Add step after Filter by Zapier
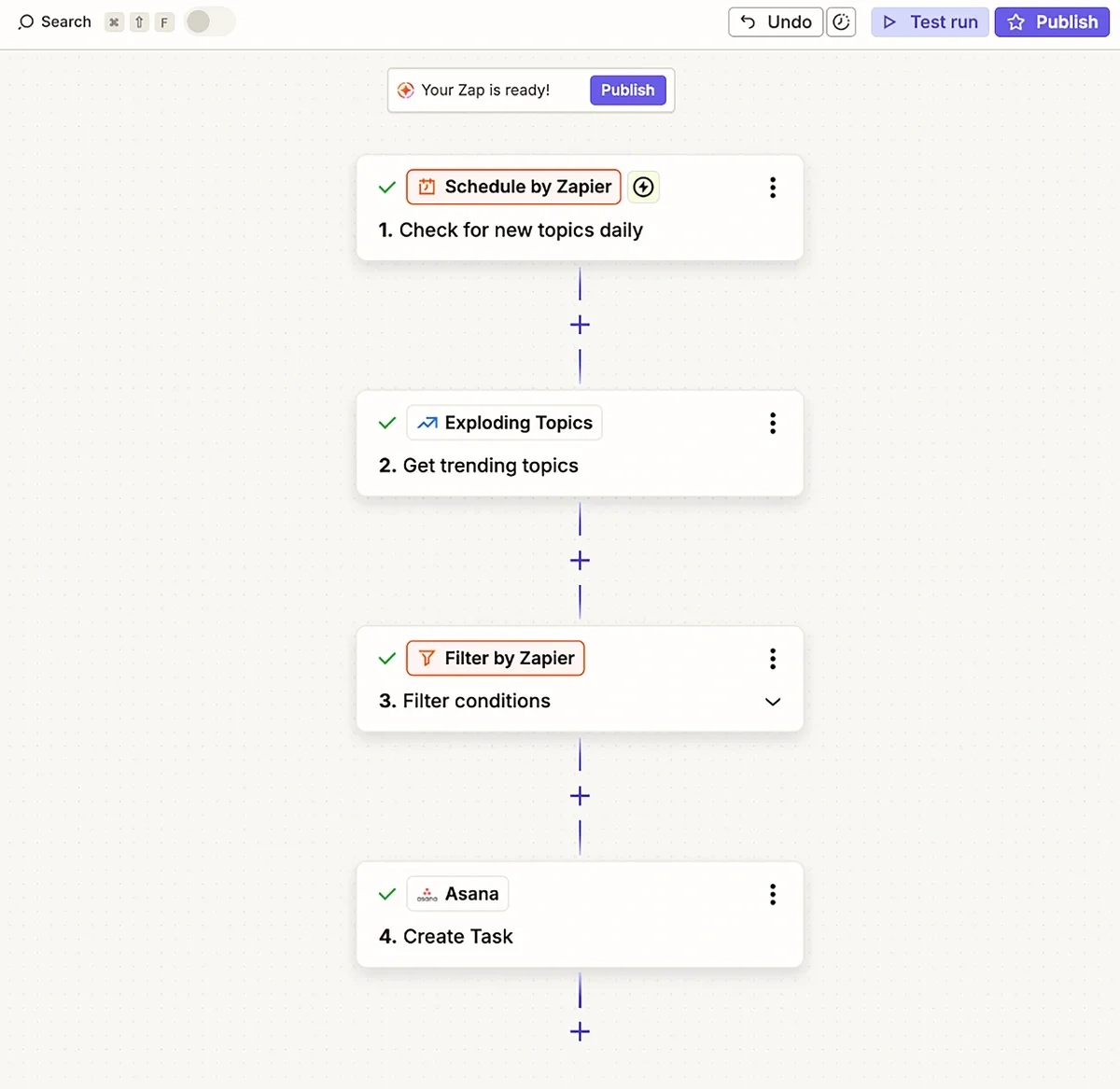1120x1089 pixels. point(580,796)
